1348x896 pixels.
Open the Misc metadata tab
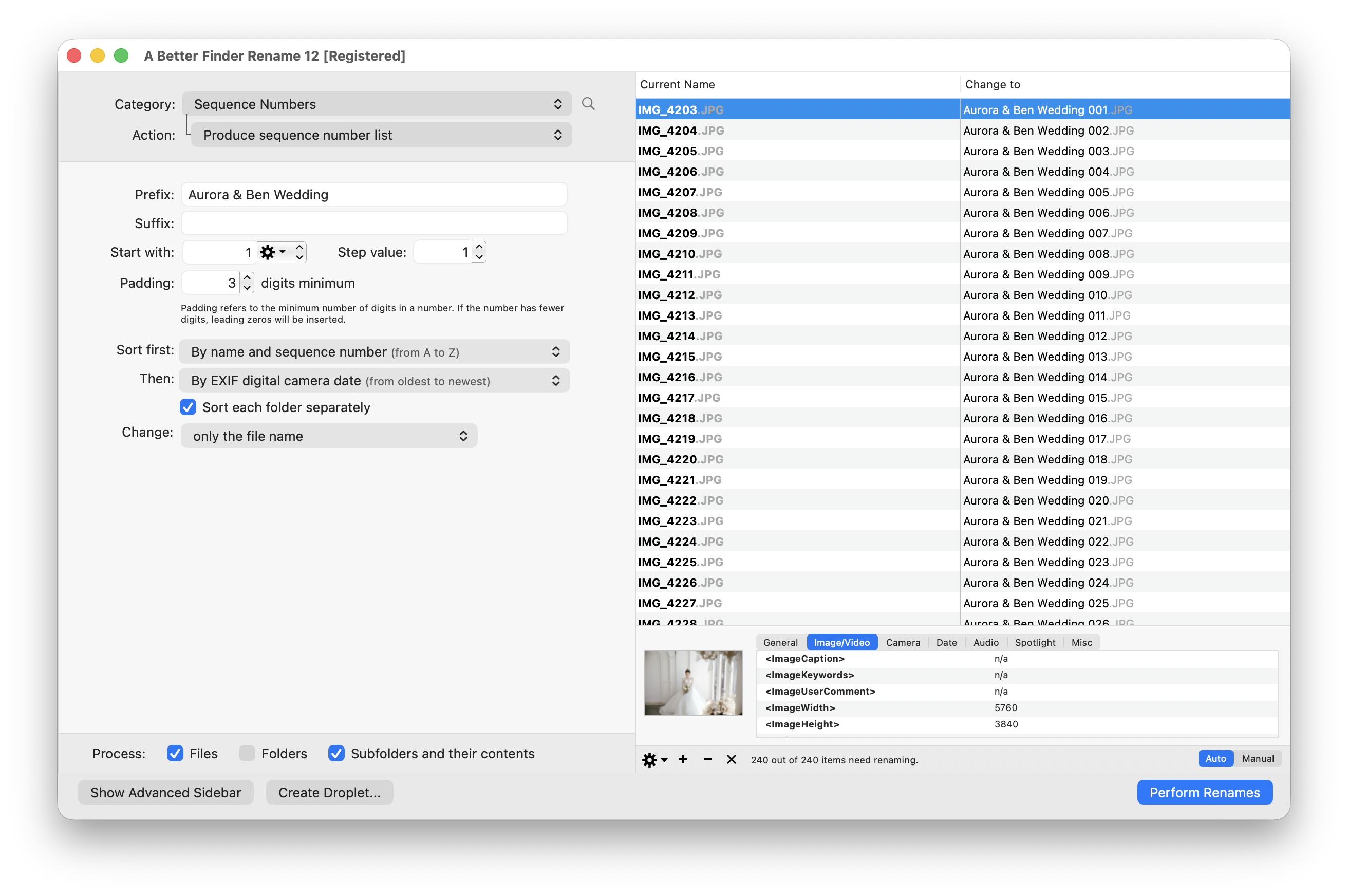tap(1082, 642)
